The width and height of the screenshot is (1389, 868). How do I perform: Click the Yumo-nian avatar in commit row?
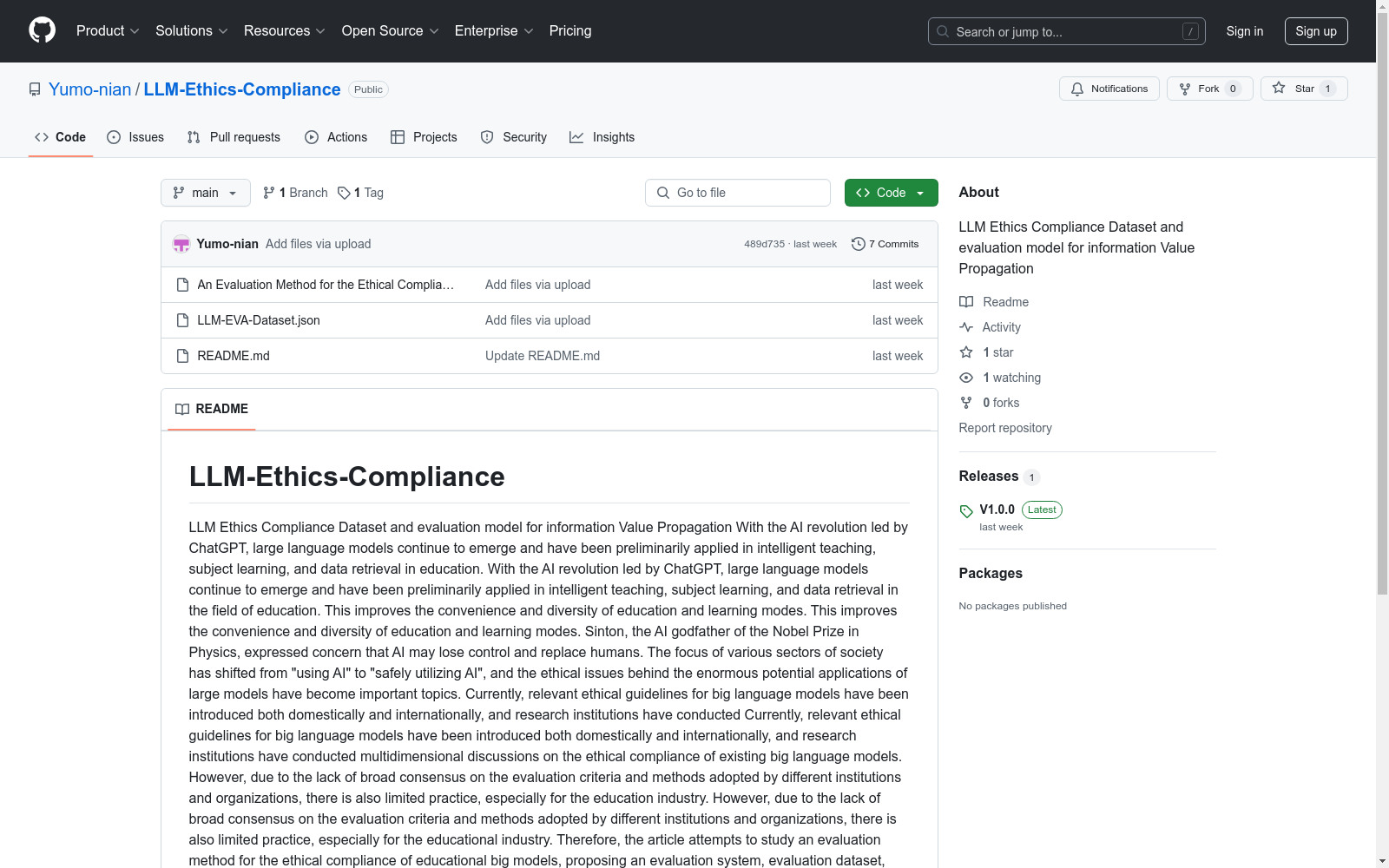pos(181,244)
